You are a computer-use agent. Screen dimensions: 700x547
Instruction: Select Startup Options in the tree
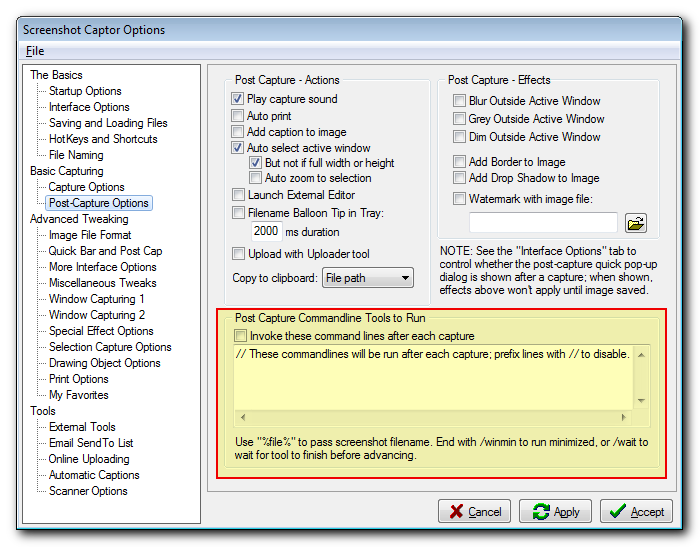[85, 91]
